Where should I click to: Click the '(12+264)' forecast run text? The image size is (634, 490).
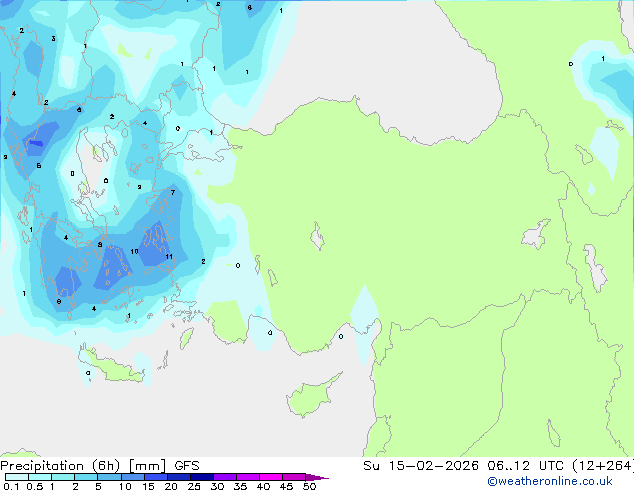click(603, 466)
